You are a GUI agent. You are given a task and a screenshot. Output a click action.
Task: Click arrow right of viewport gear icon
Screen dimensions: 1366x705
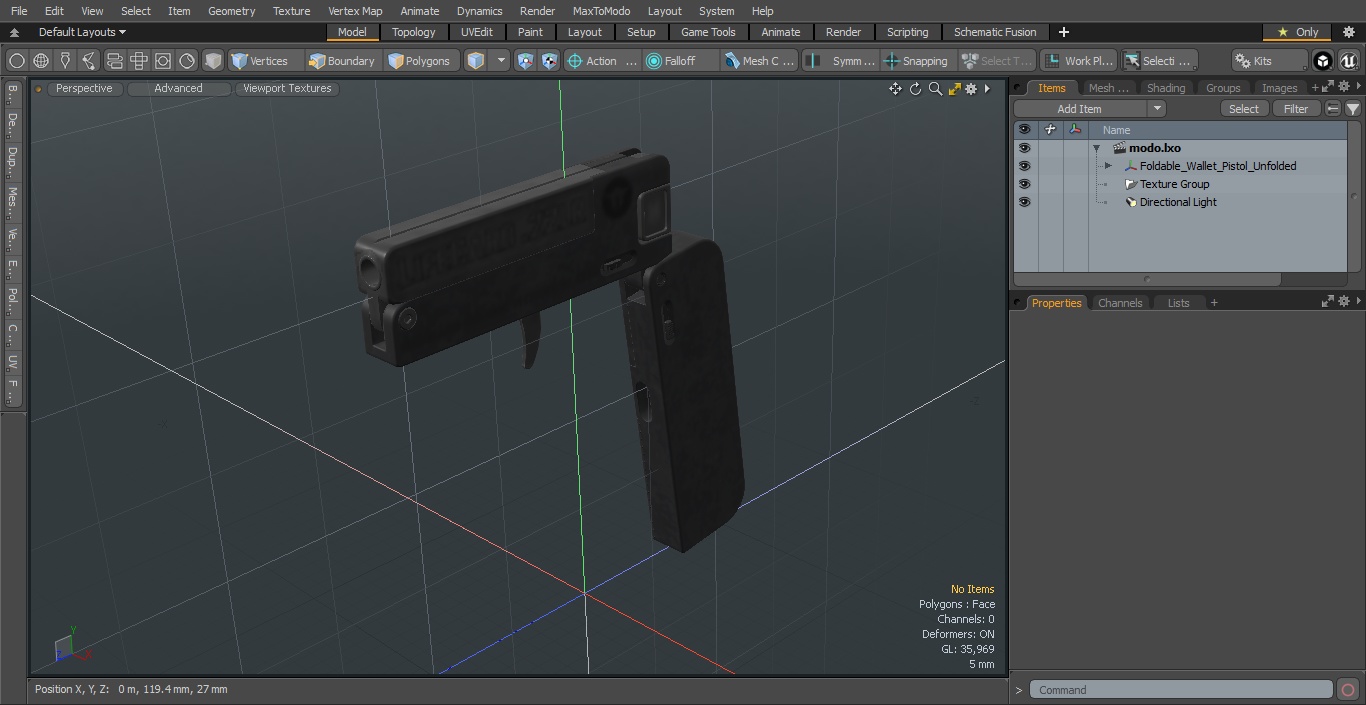[987, 89]
